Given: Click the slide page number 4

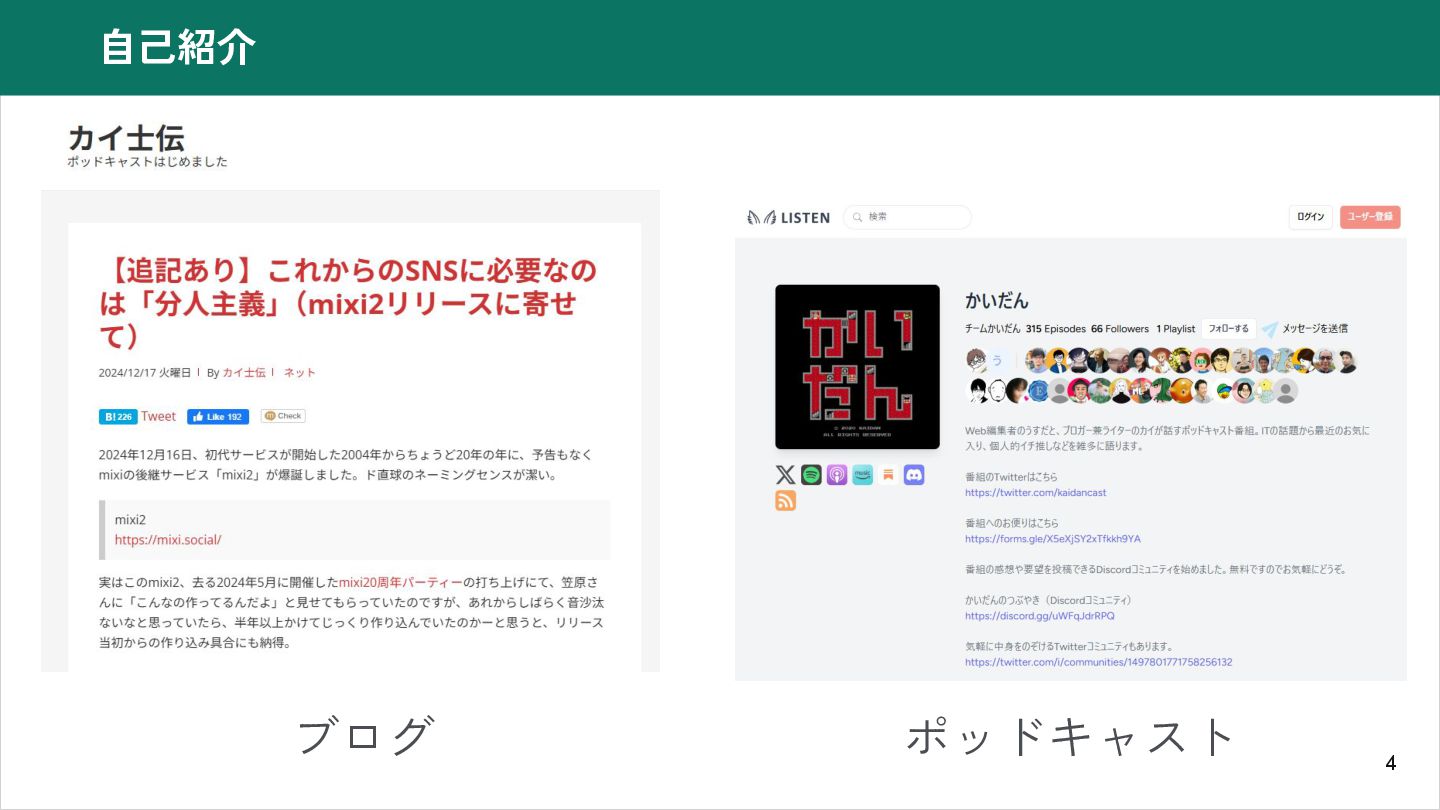Looking at the screenshot, I should pos(1391,763).
